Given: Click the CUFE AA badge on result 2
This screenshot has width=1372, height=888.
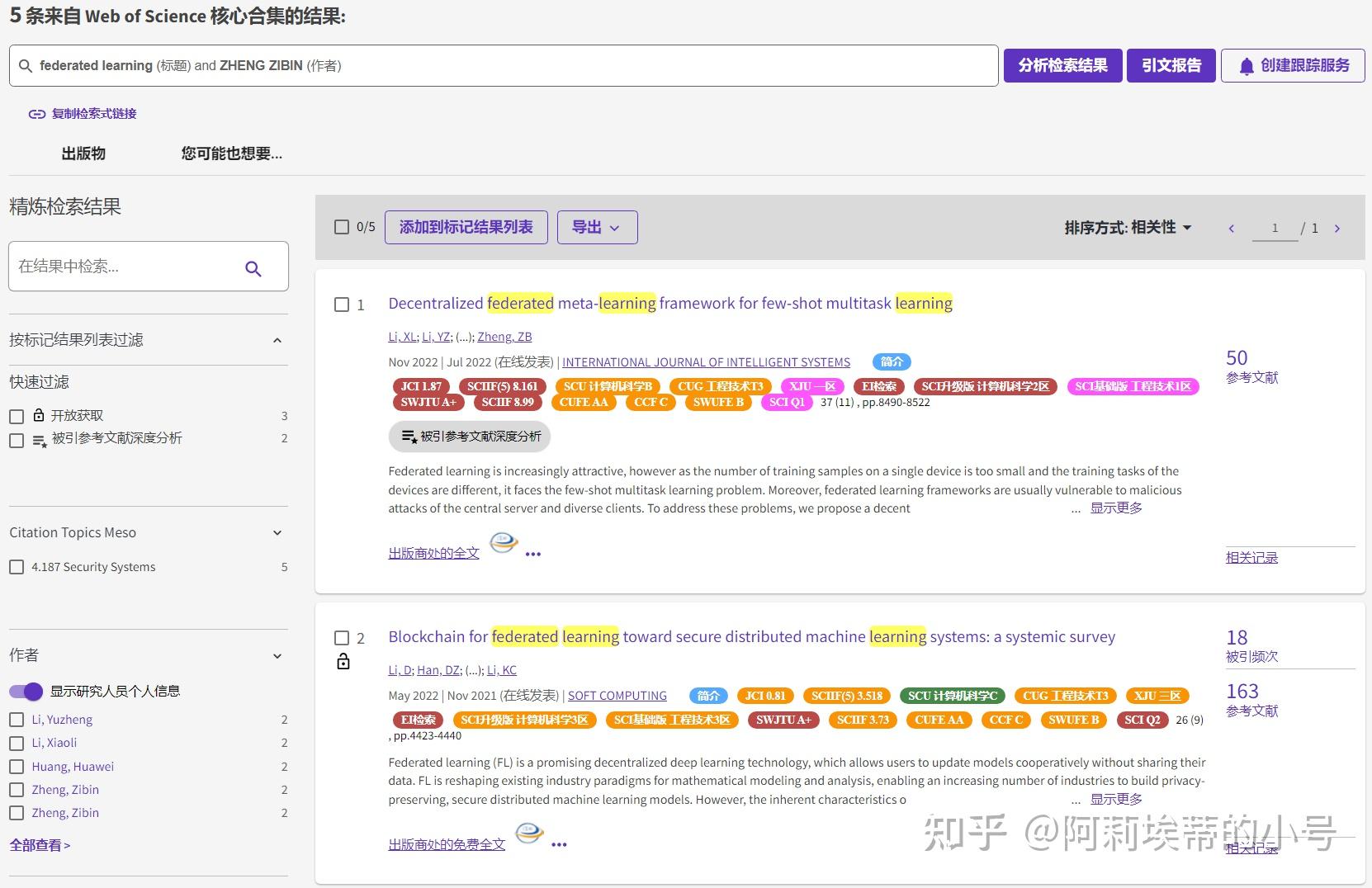Looking at the screenshot, I should tap(939, 720).
